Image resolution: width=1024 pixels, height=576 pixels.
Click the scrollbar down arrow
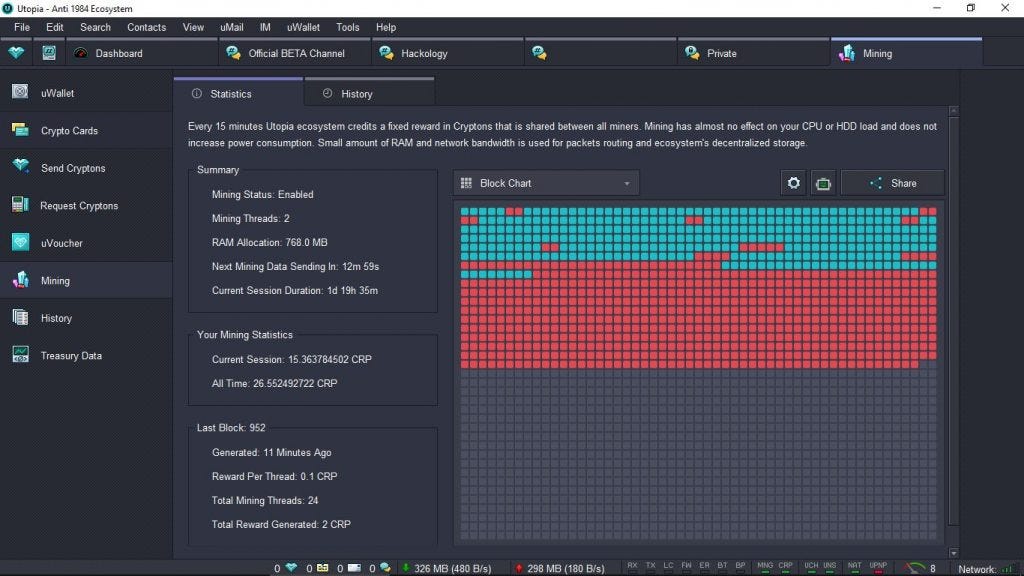[x=953, y=552]
